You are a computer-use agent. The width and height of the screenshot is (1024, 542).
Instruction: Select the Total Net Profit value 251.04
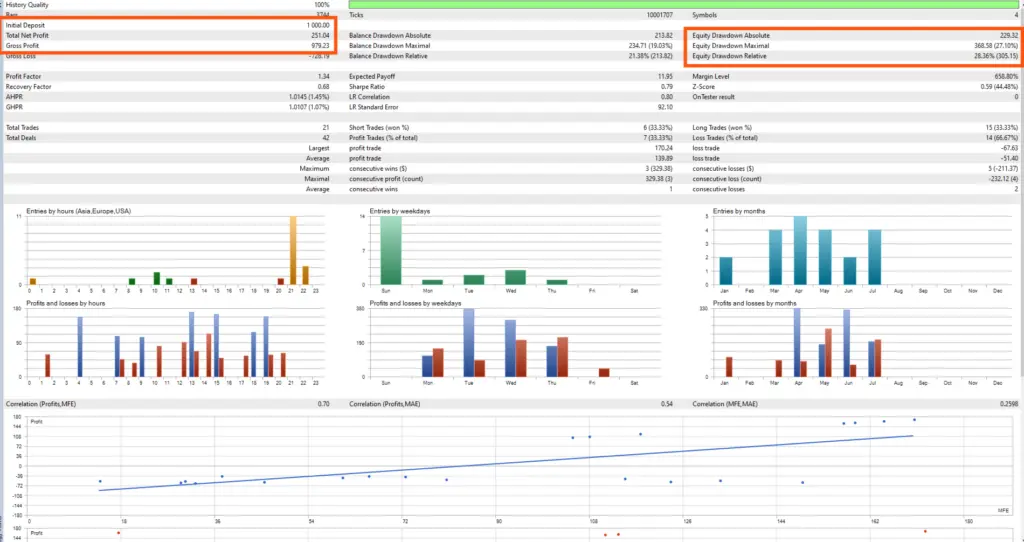(321, 35)
